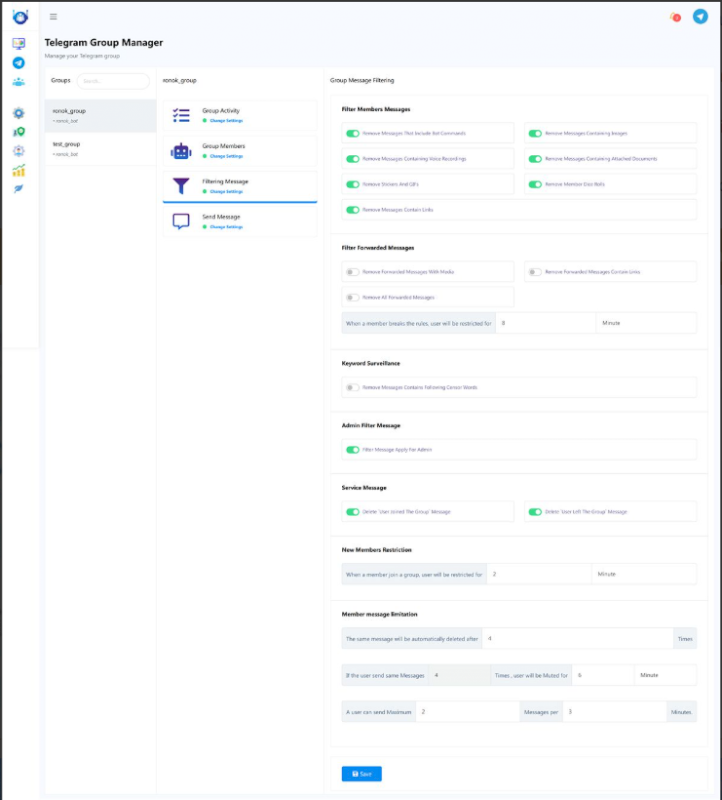Click the Groups search field
Viewport: 722px width, 800px height.
click(113, 81)
